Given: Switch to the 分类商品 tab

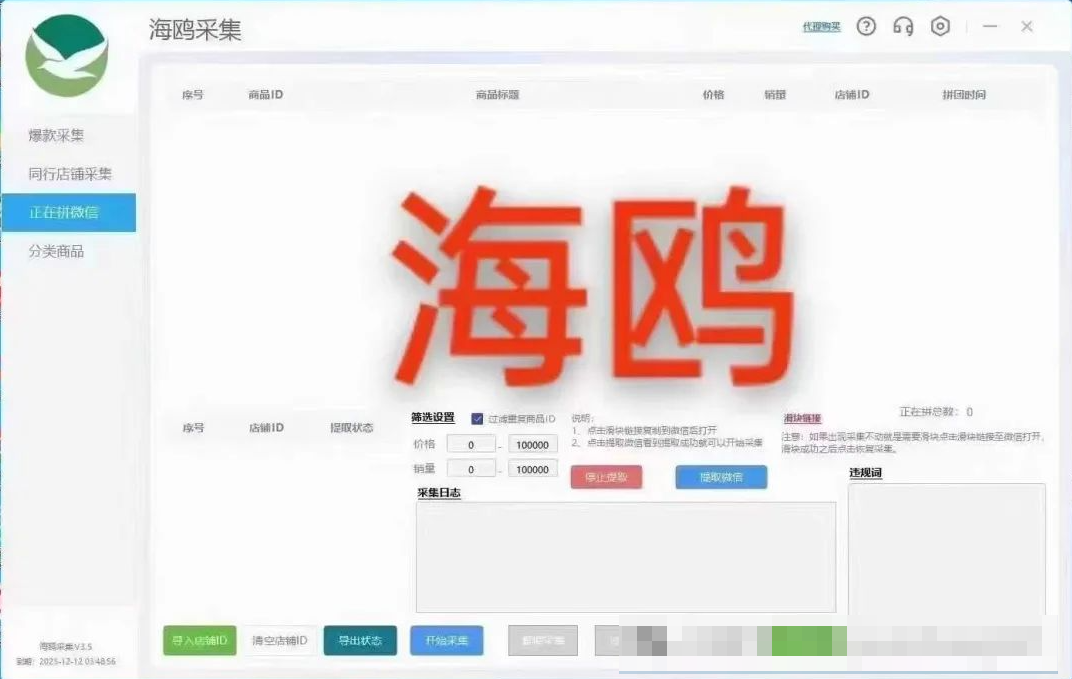Looking at the screenshot, I should (56, 252).
